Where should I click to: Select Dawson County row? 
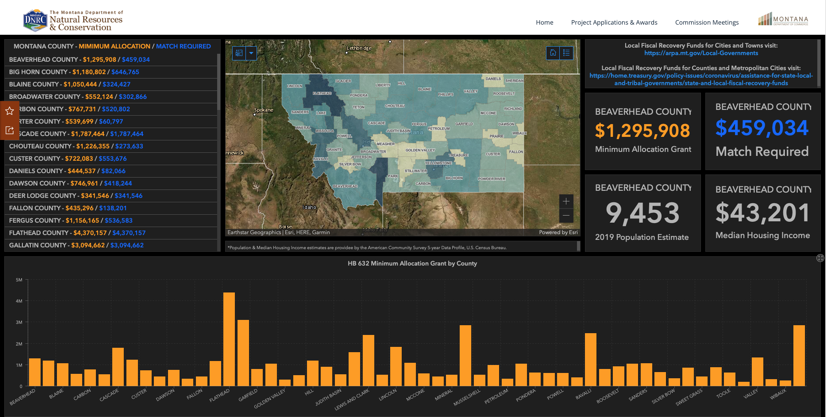(x=111, y=183)
